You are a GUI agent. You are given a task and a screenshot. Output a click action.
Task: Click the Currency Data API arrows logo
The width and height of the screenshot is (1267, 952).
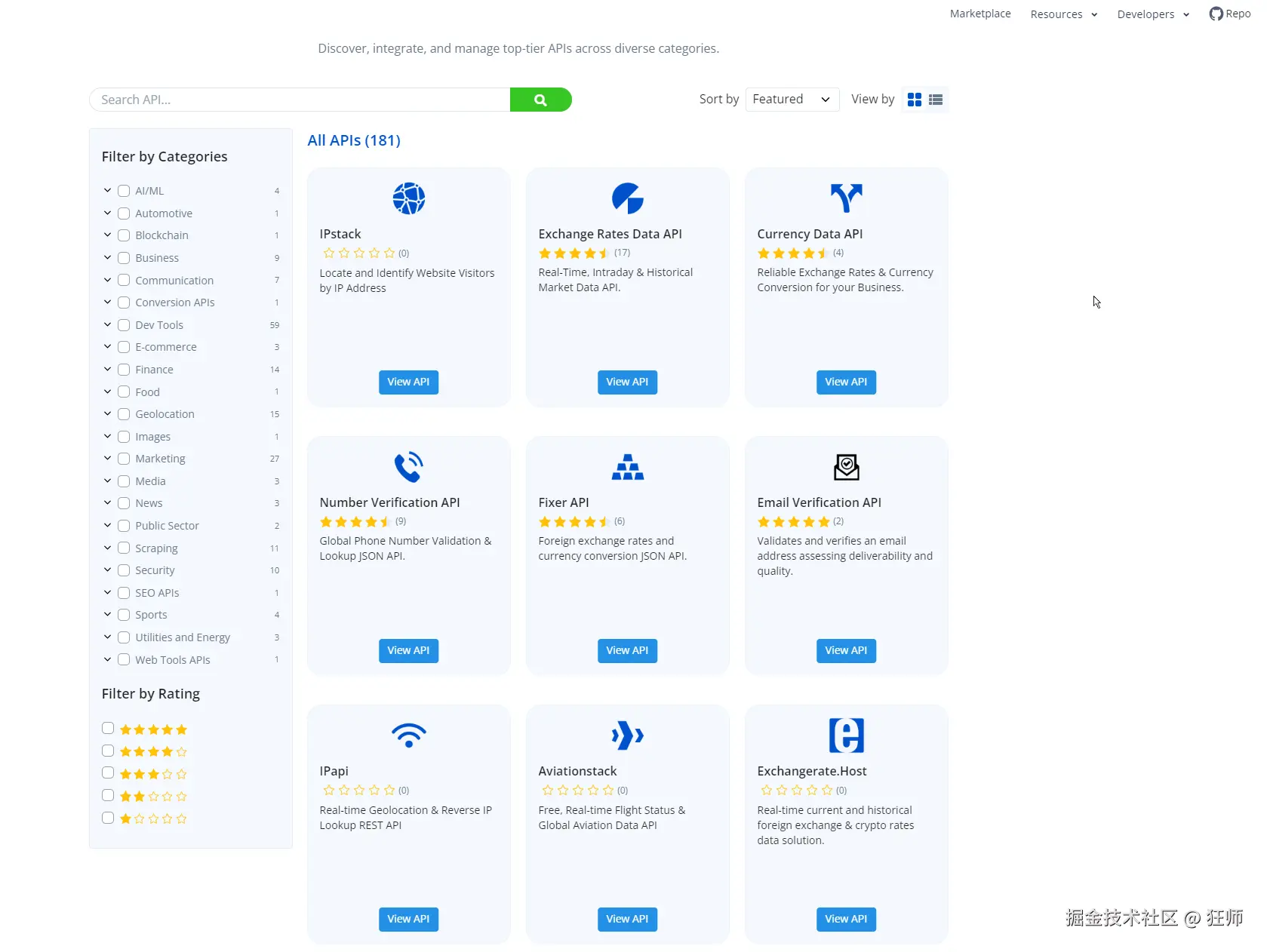point(847,198)
